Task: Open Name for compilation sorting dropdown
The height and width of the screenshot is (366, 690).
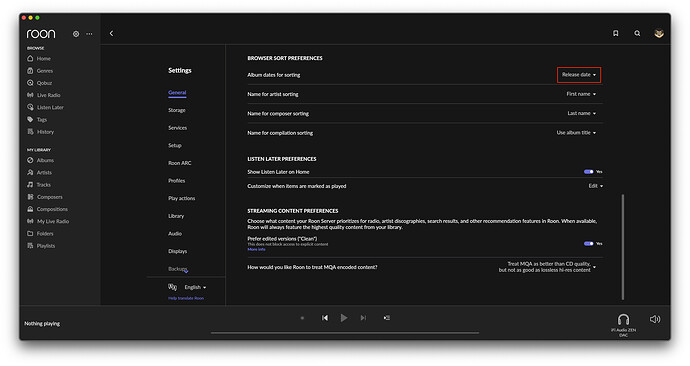Action: (x=576, y=133)
